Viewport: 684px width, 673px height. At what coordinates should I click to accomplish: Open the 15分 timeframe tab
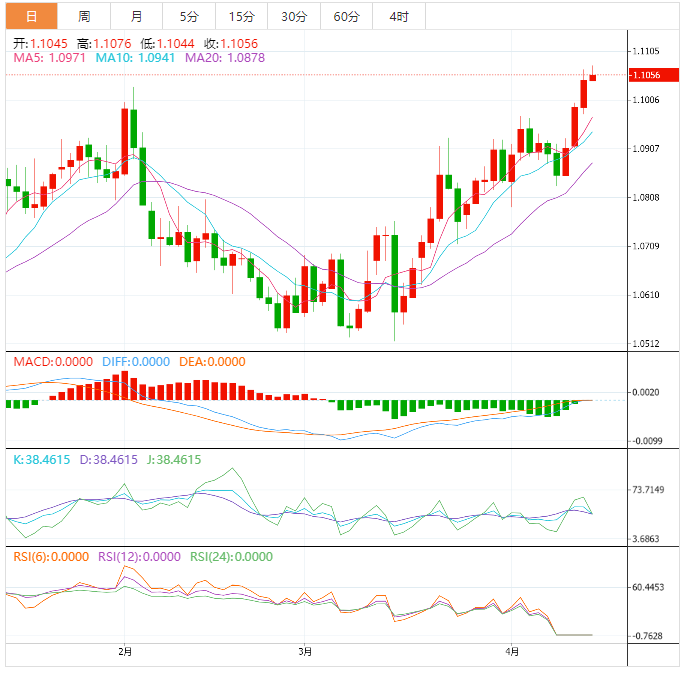tap(241, 16)
